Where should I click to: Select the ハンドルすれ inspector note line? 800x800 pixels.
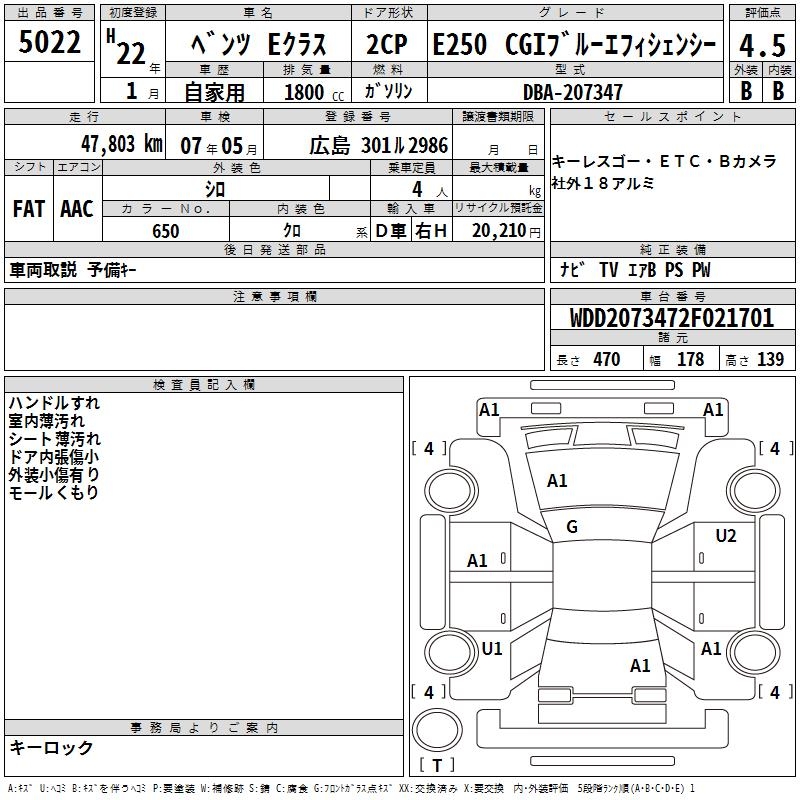[x=54, y=403]
